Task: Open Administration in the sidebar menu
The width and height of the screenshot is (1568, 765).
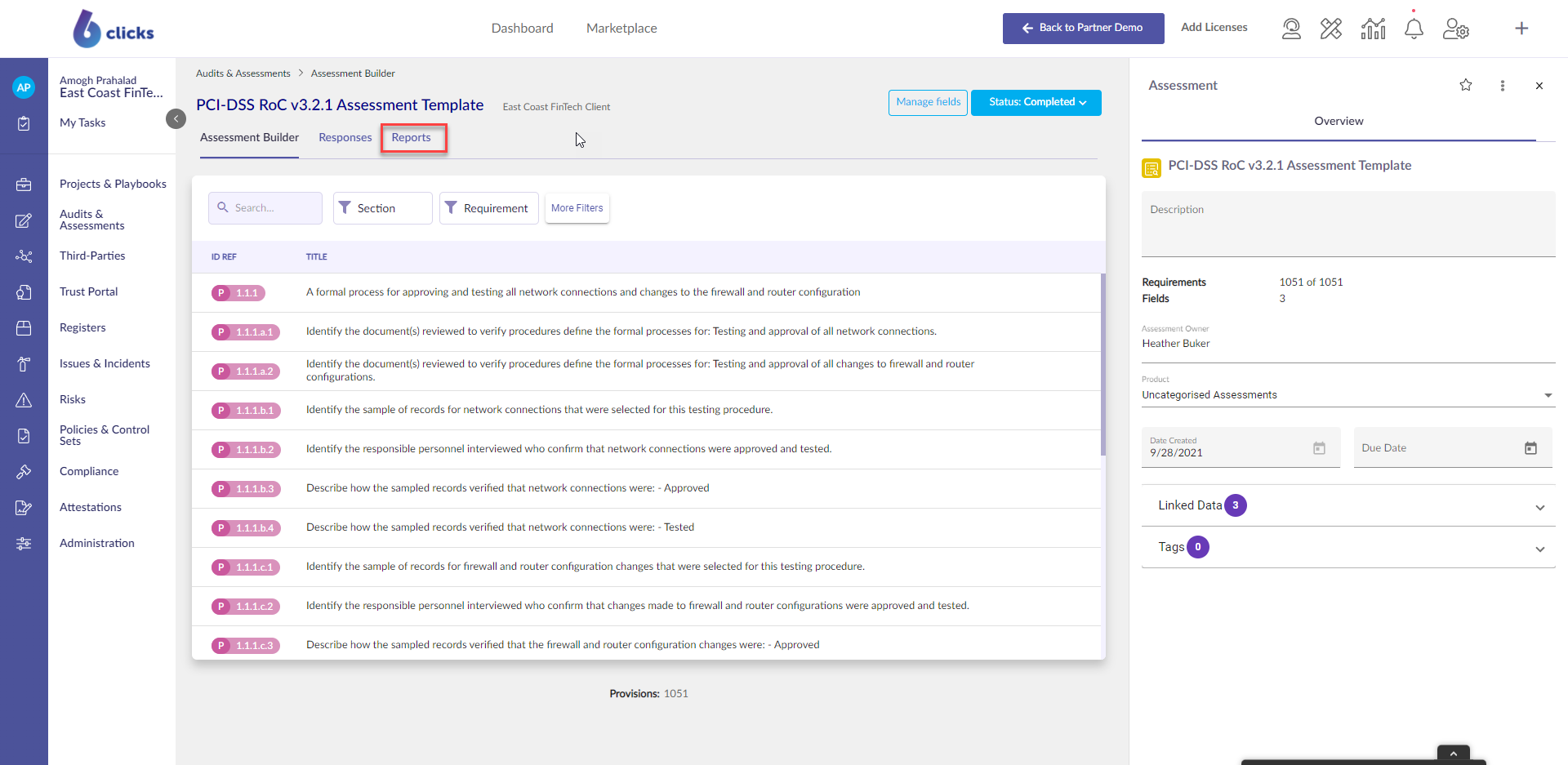Action: click(97, 544)
